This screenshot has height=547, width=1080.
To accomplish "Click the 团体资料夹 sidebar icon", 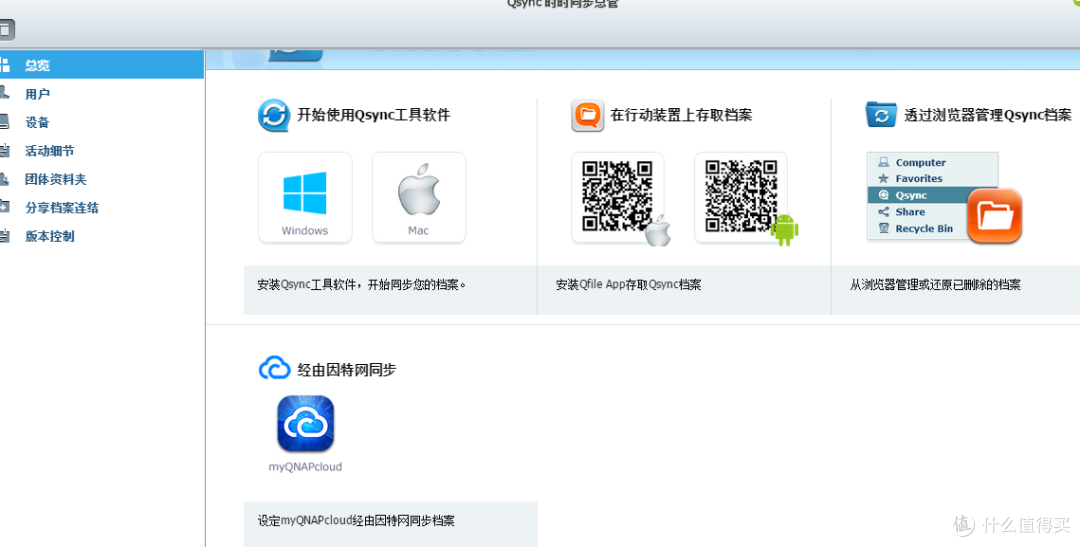I will [x=4, y=179].
